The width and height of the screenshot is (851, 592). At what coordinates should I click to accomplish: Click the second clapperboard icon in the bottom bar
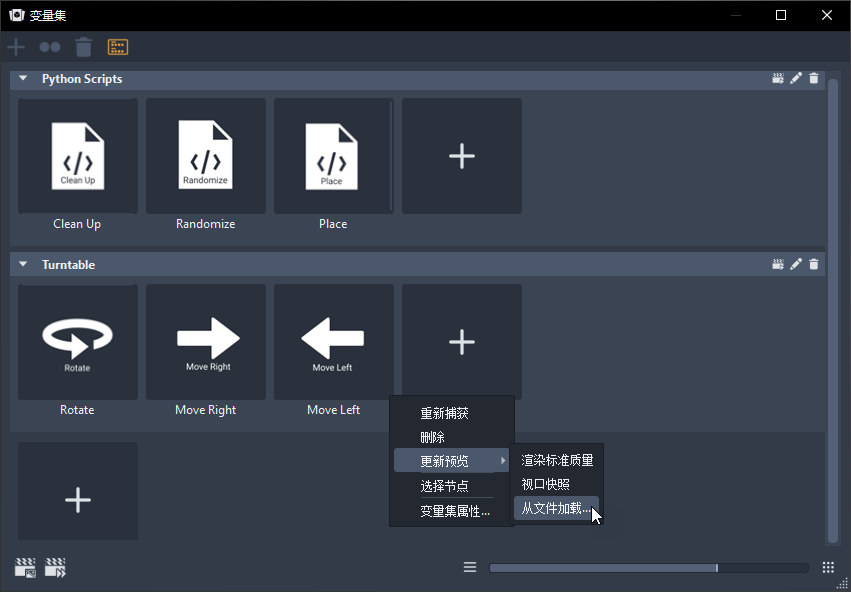pos(55,567)
